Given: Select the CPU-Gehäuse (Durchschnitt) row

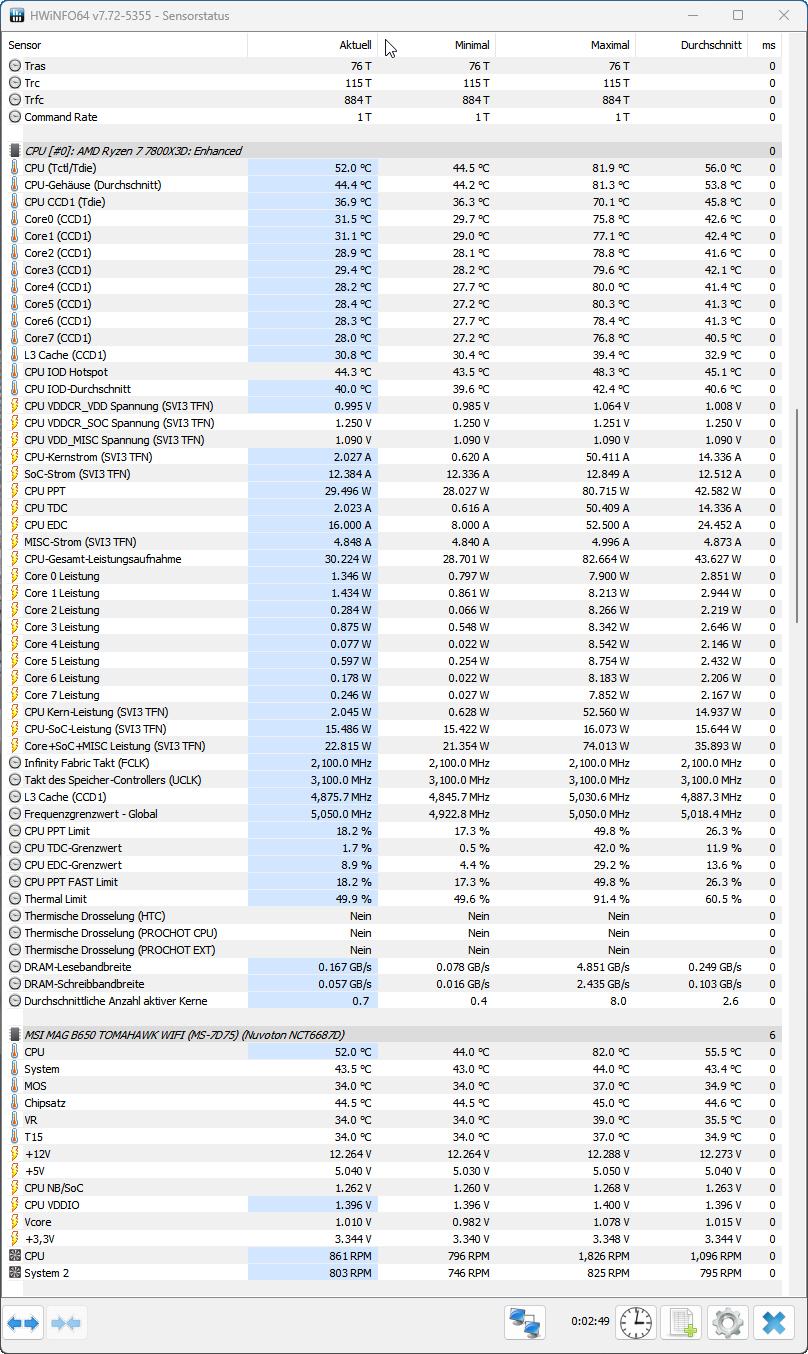Looking at the screenshot, I should coord(392,185).
